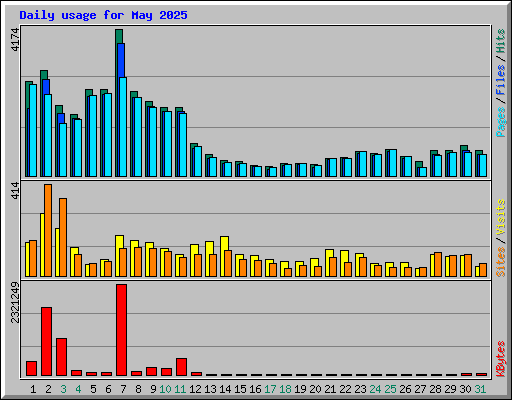Click the Hits legend label
Screen dimensions: 512x400
(500, 41)
